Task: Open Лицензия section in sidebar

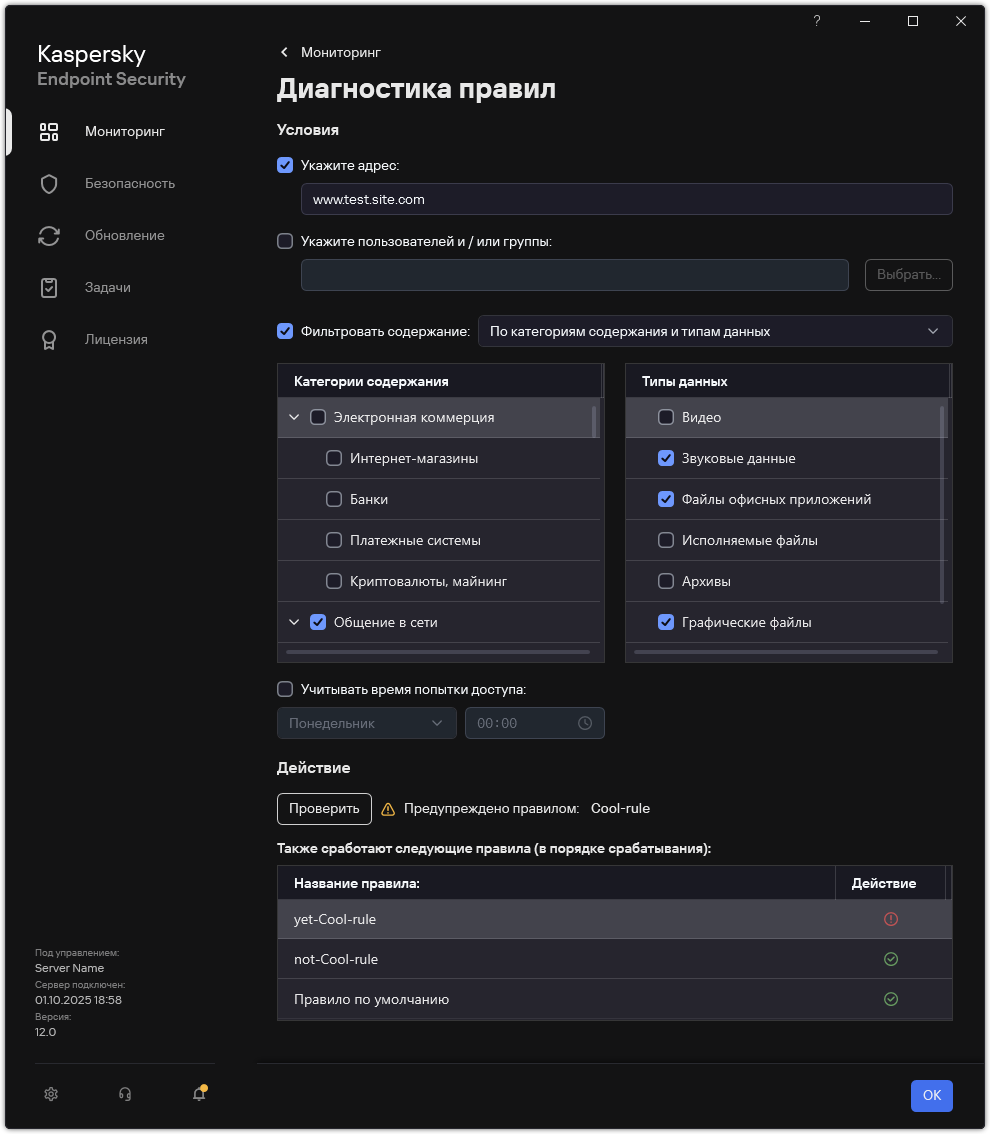Action: point(116,339)
